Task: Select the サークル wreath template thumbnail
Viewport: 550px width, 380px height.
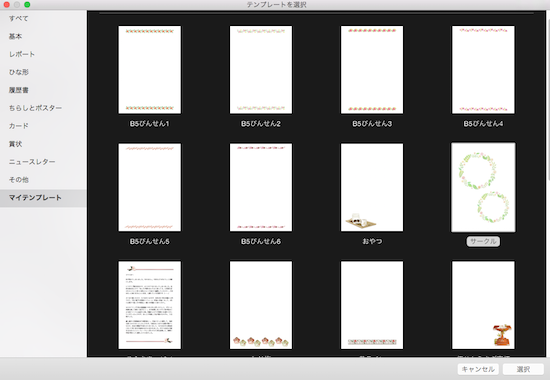Action: [x=483, y=187]
